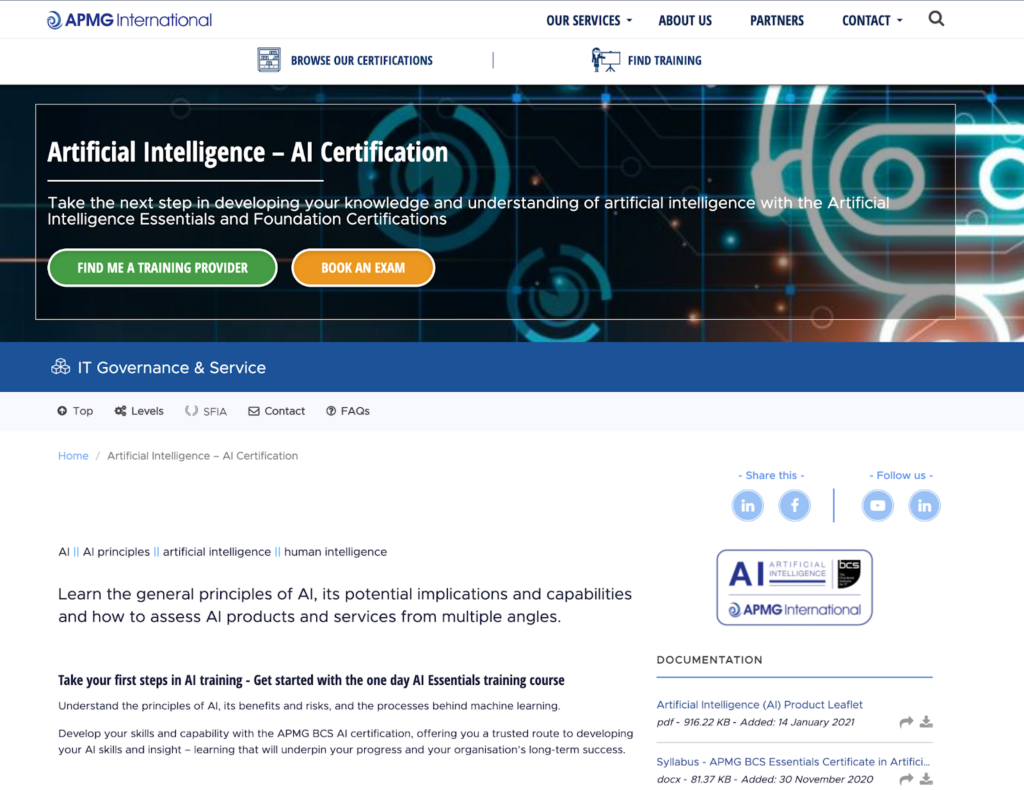Click the Top arrow circle icon
The height and width of the screenshot is (790, 1024).
coord(62,411)
